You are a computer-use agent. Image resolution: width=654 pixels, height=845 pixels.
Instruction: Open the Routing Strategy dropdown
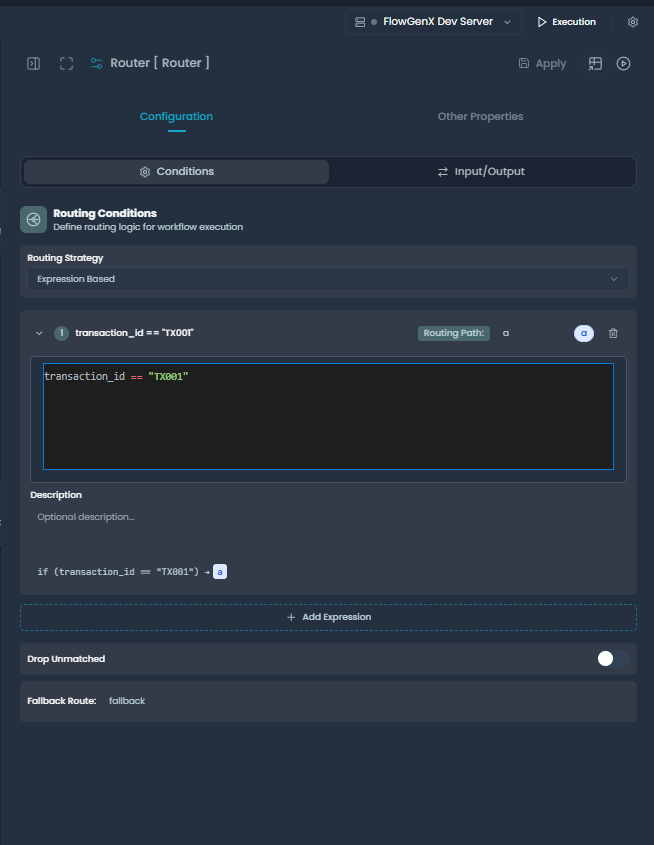pos(328,279)
